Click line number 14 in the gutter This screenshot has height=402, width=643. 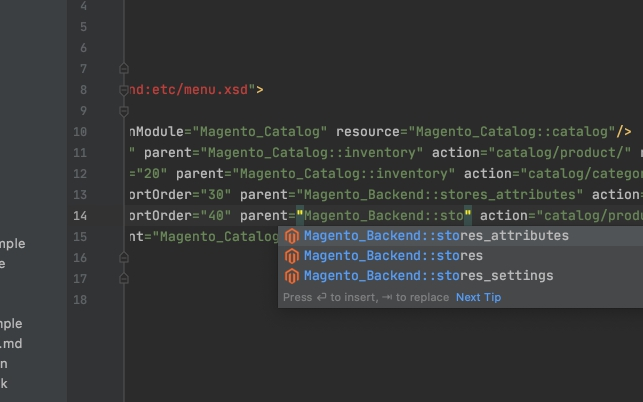[x=80, y=216]
